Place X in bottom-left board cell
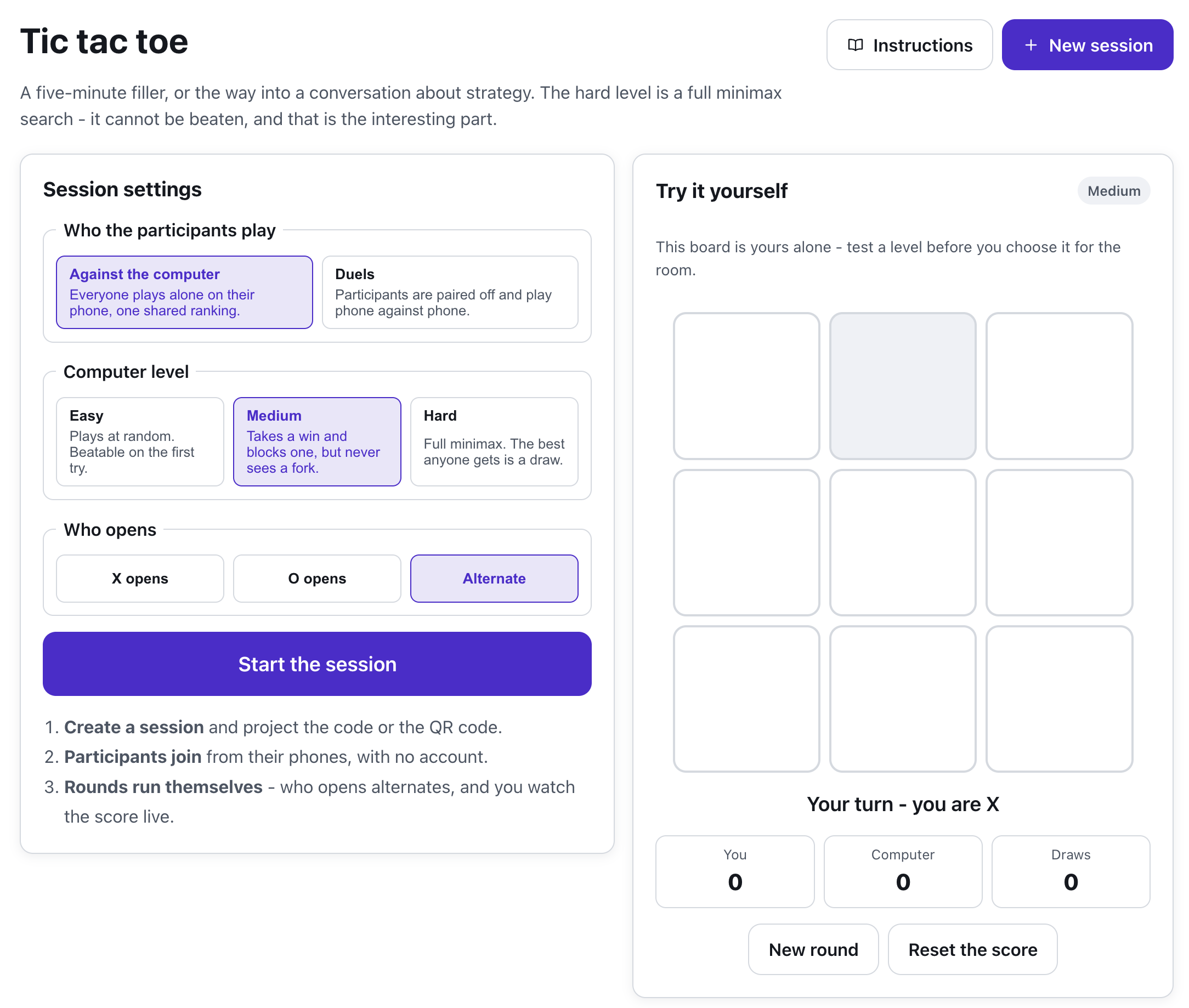Viewport: 1189px width, 1008px height. pos(746,699)
